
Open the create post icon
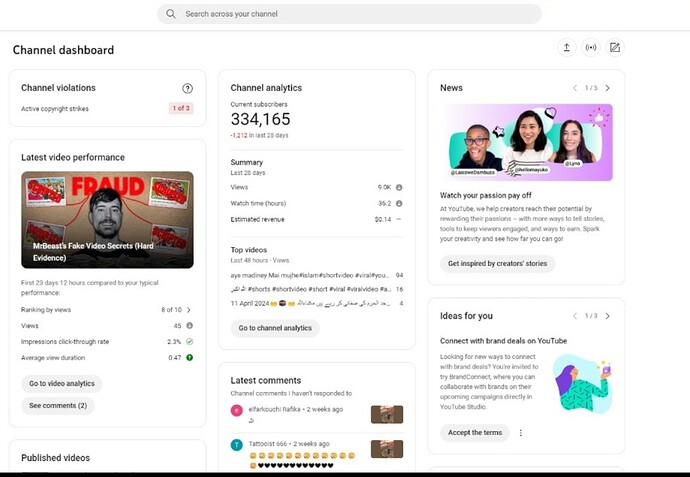tap(615, 48)
